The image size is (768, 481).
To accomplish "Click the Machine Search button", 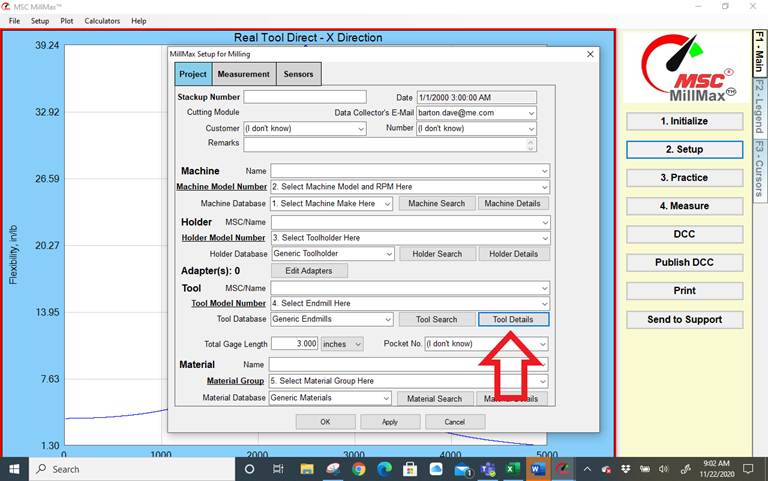I will 436,203.
